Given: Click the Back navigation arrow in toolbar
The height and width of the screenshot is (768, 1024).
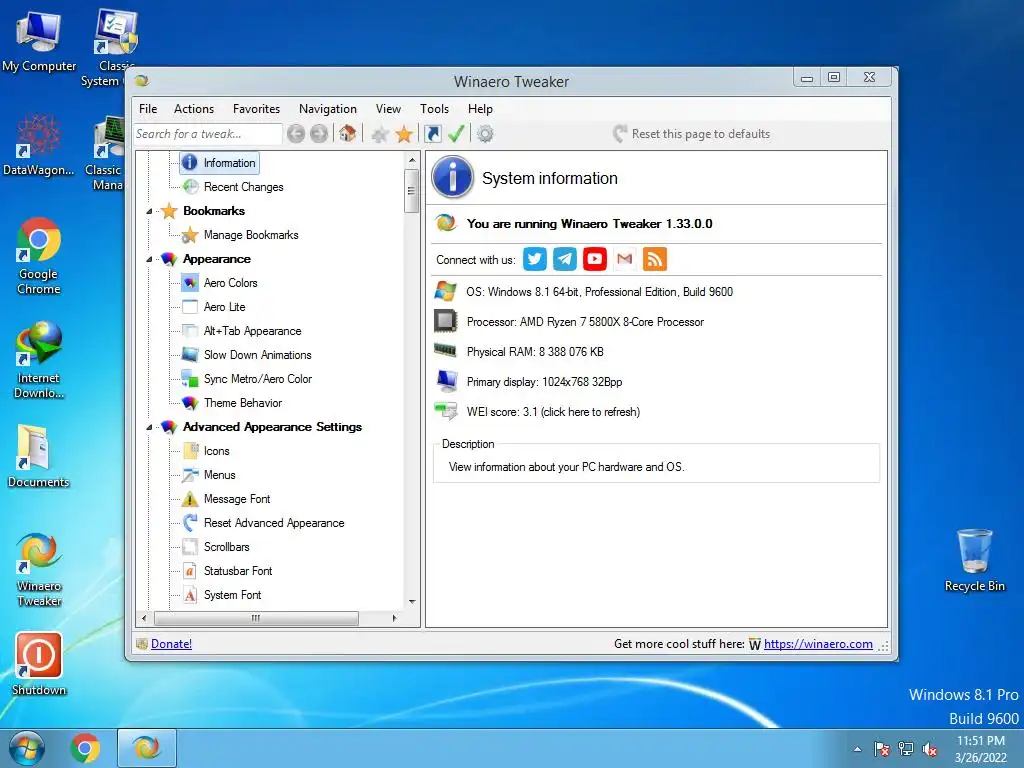Looking at the screenshot, I should point(296,134).
